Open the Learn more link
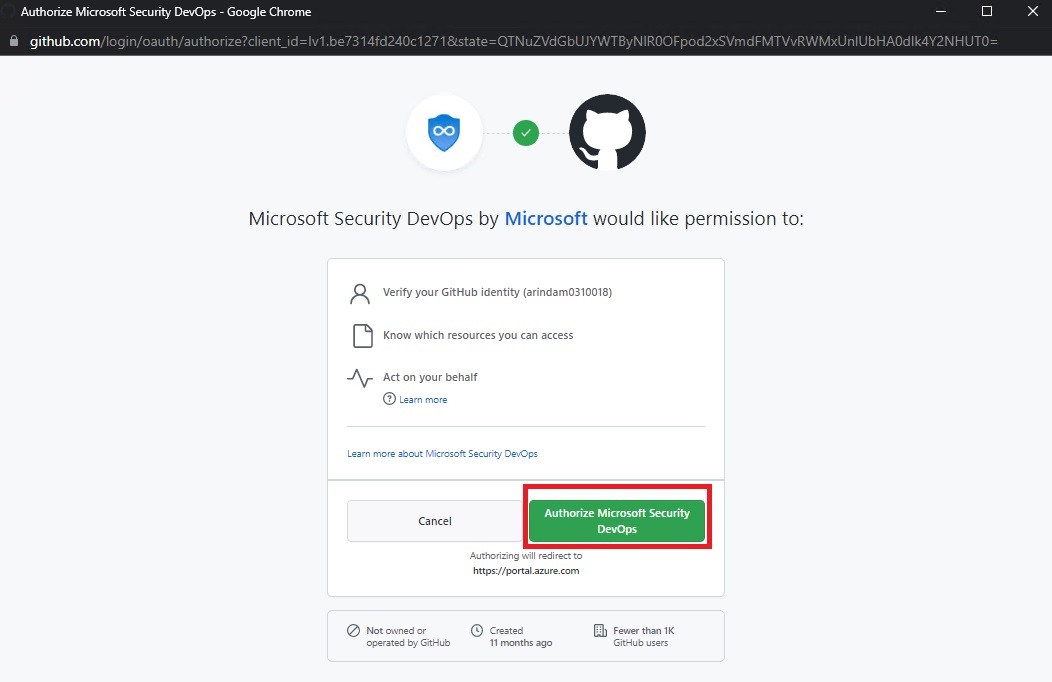Screen dimensions: 1052x682 (x=423, y=400)
